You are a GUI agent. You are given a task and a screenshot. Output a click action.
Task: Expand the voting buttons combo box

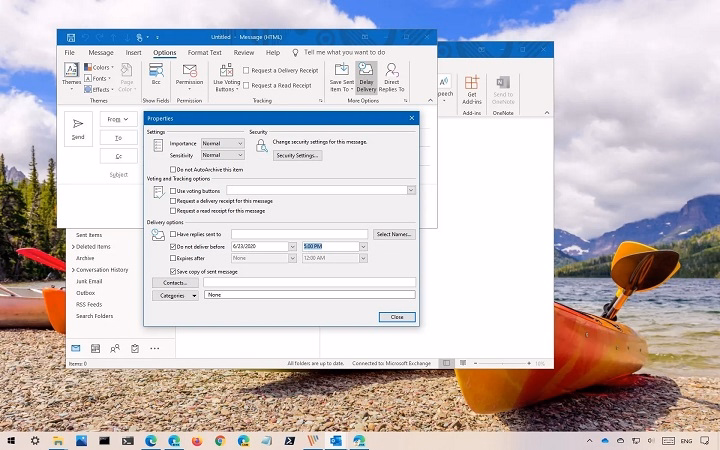click(x=411, y=190)
